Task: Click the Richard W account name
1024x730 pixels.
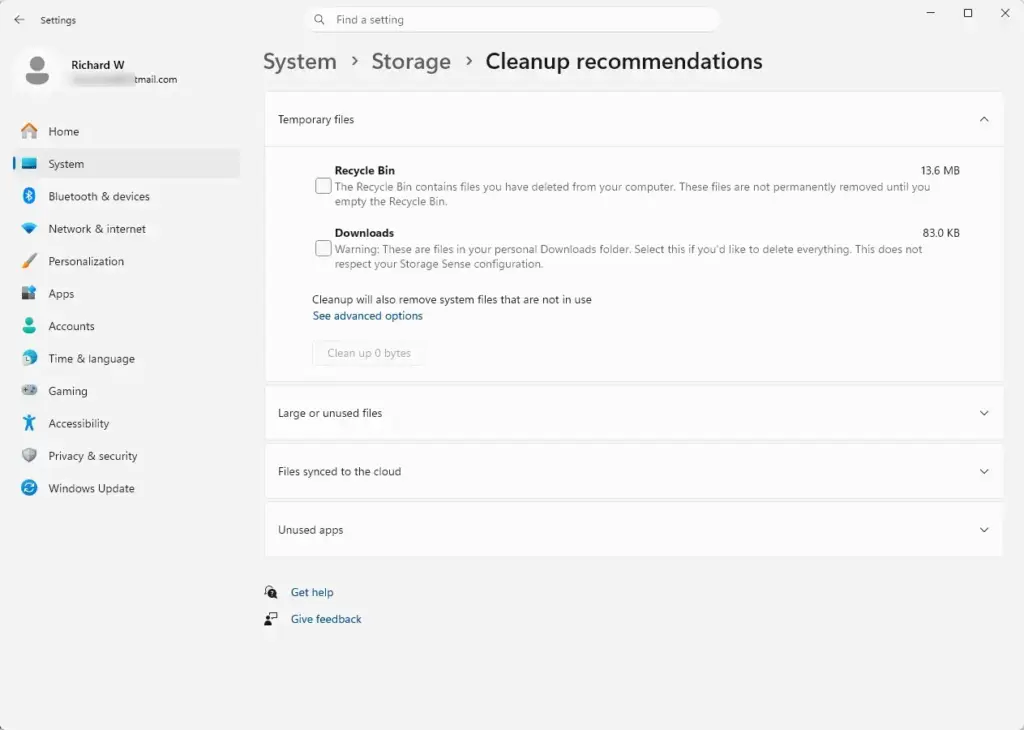Action: pos(98,65)
